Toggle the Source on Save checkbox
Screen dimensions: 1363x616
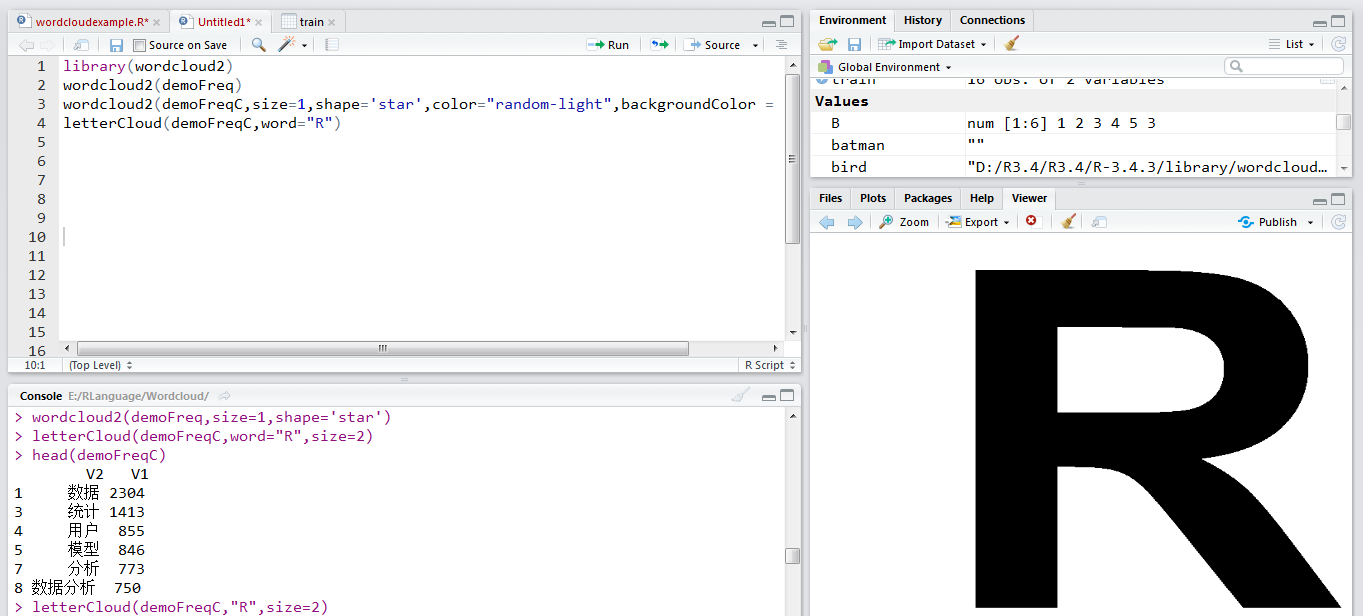140,45
